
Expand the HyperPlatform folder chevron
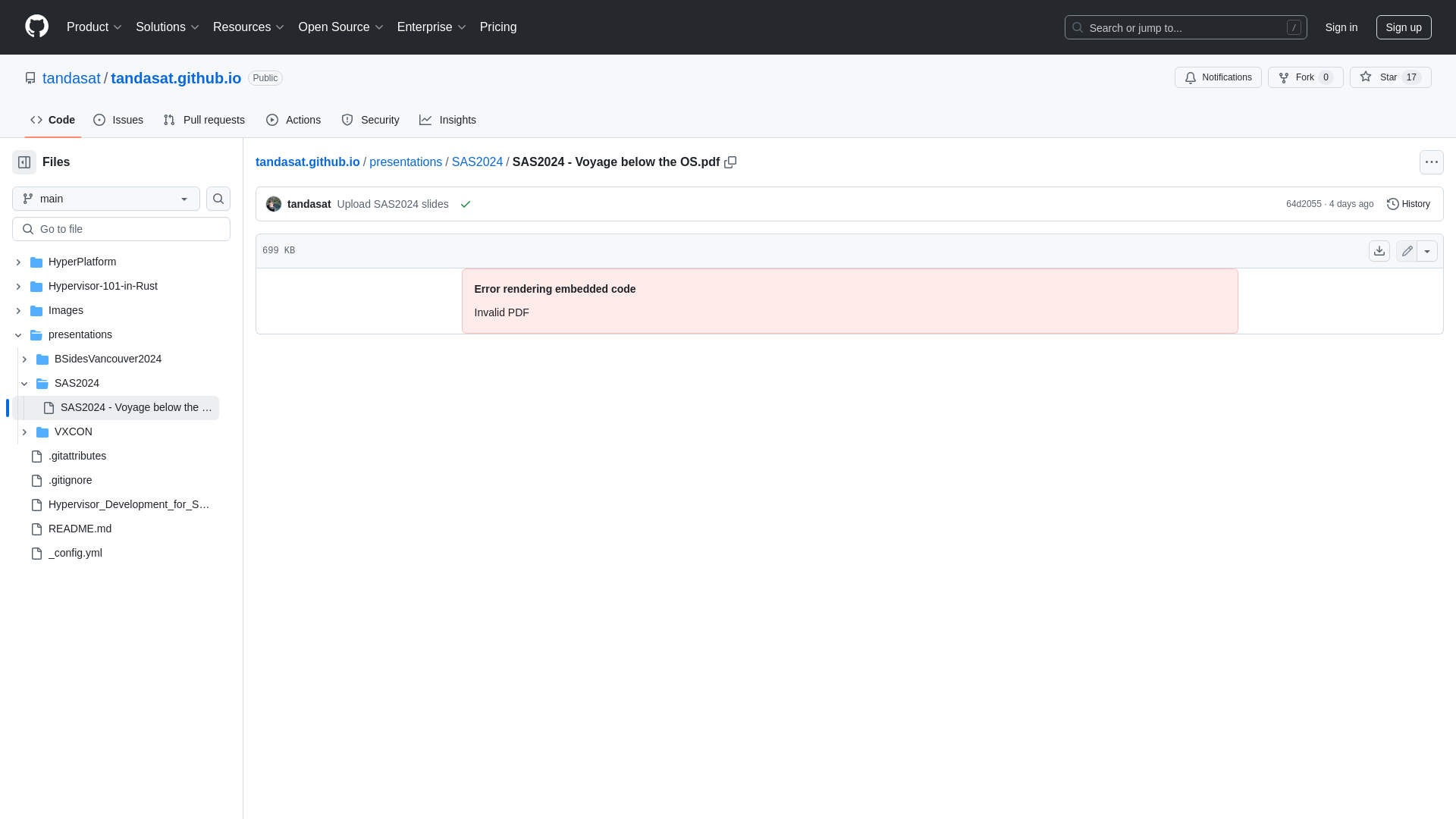point(18,262)
